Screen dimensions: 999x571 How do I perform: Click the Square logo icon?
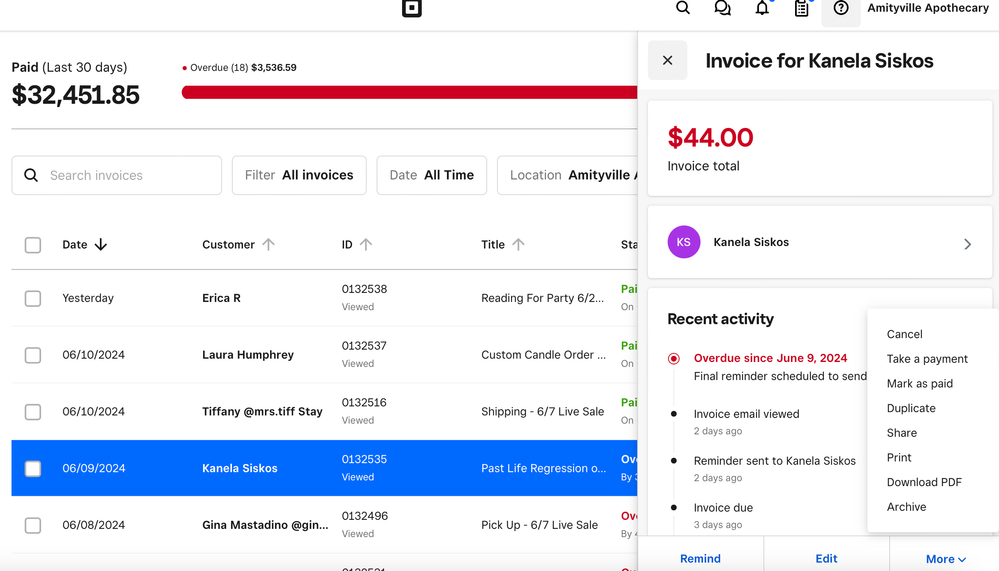411,8
